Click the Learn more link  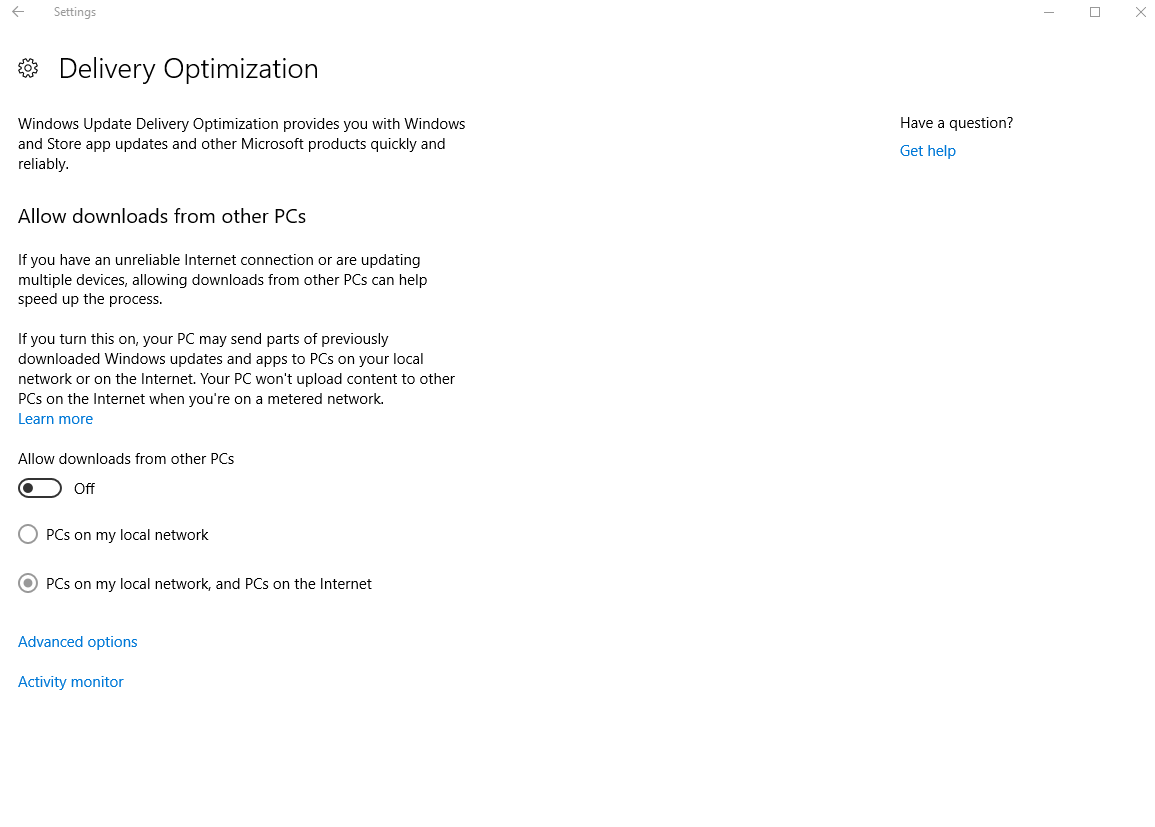(55, 419)
